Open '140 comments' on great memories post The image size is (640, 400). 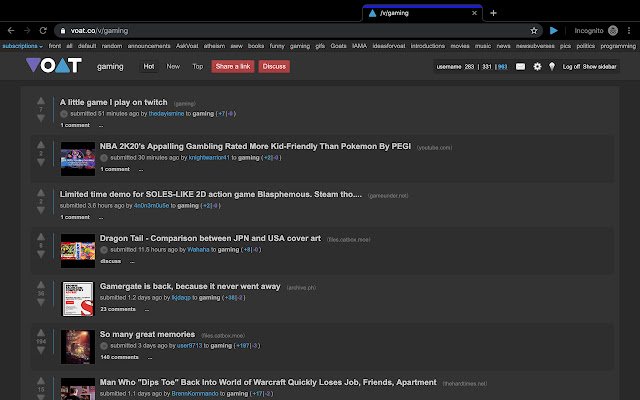coord(119,357)
